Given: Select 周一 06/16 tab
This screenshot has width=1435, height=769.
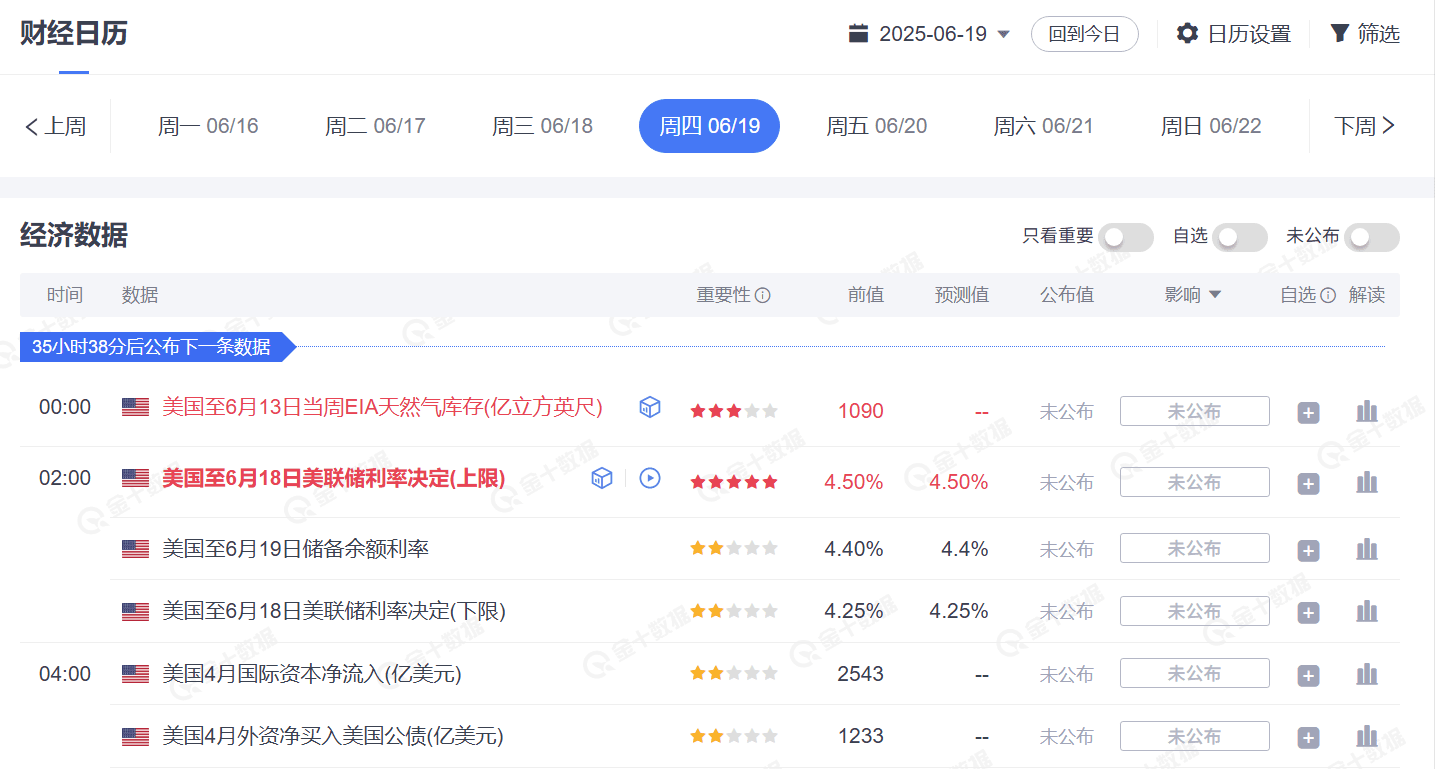Looking at the screenshot, I should click(208, 126).
